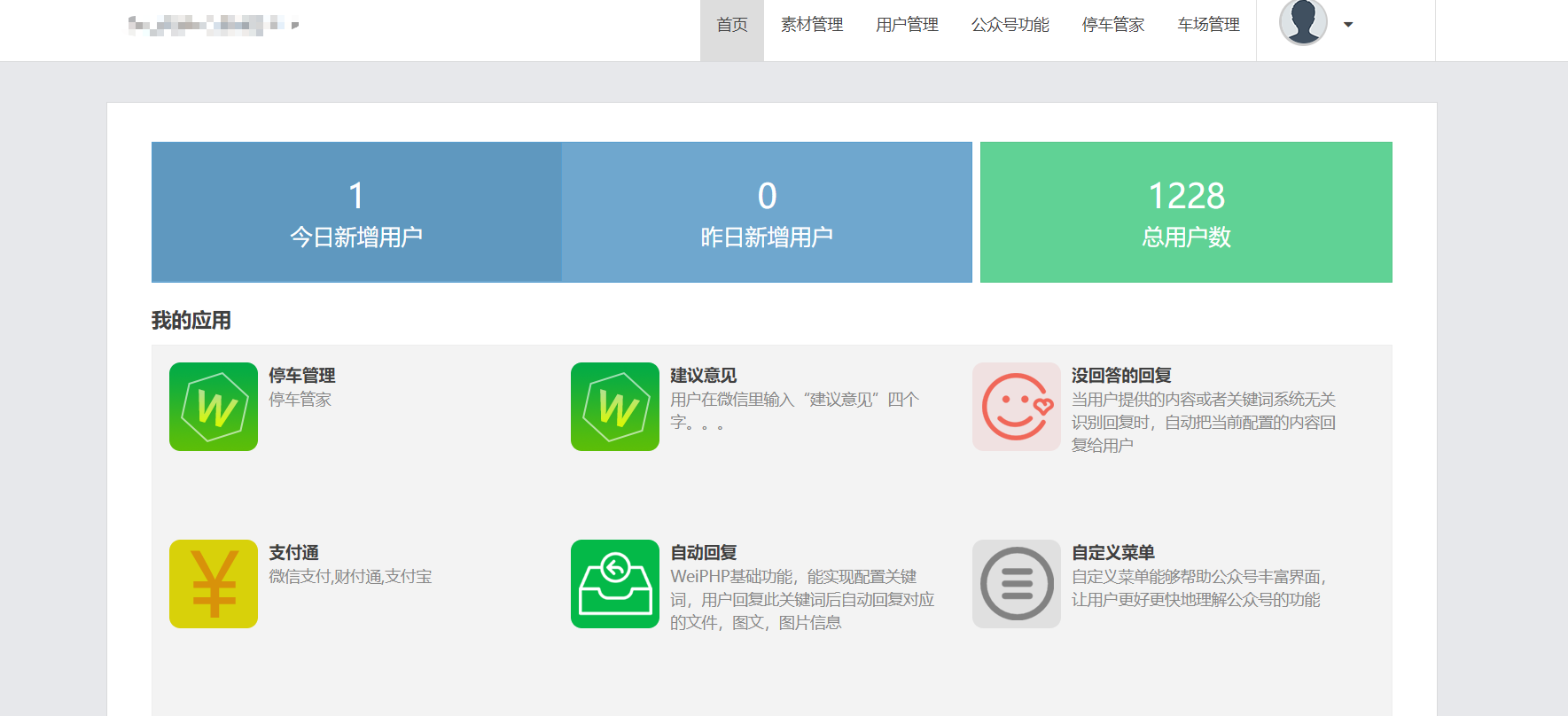Click the user avatar in the header
The height and width of the screenshot is (716, 1568).
[x=1303, y=23]
